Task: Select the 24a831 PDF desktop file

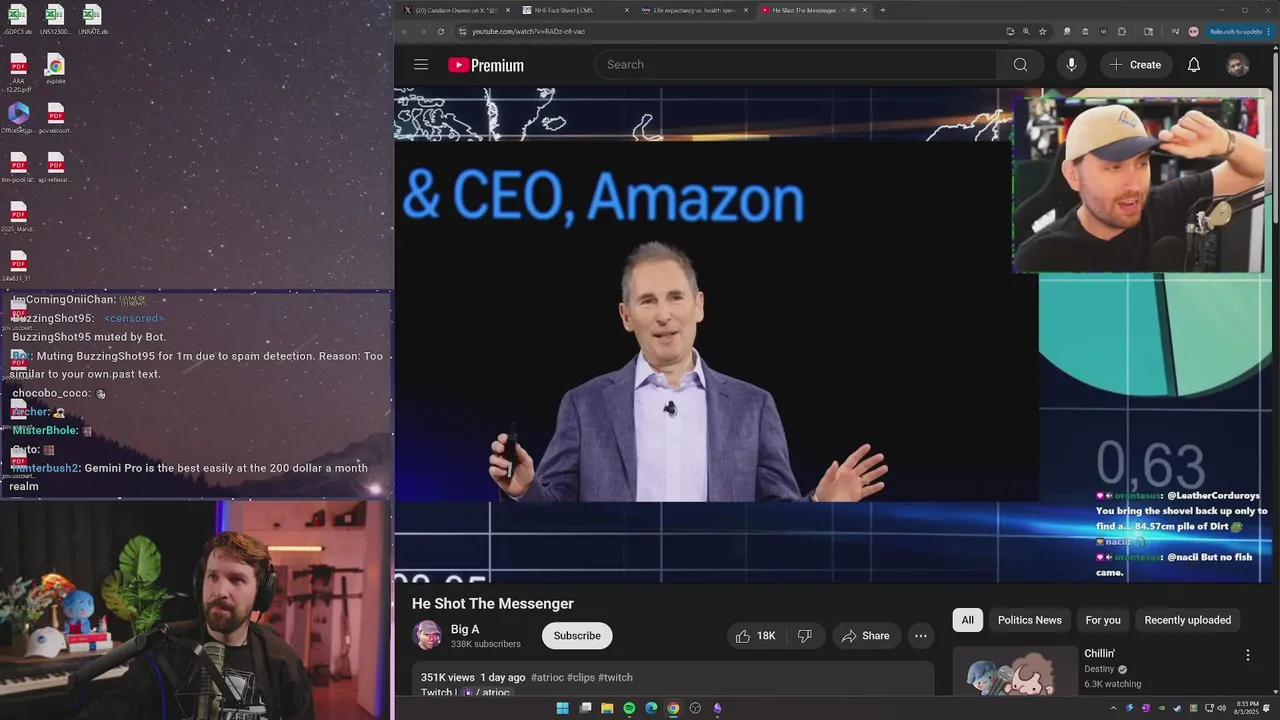Action: pos(17,267)
